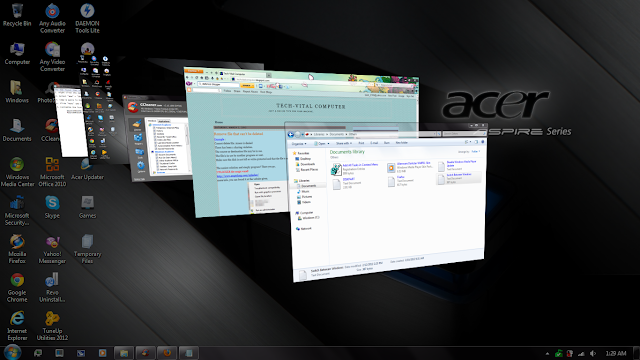Click the long blue URL link in blog post
This screenshot has width=640, height=360.
pos(238,176)
